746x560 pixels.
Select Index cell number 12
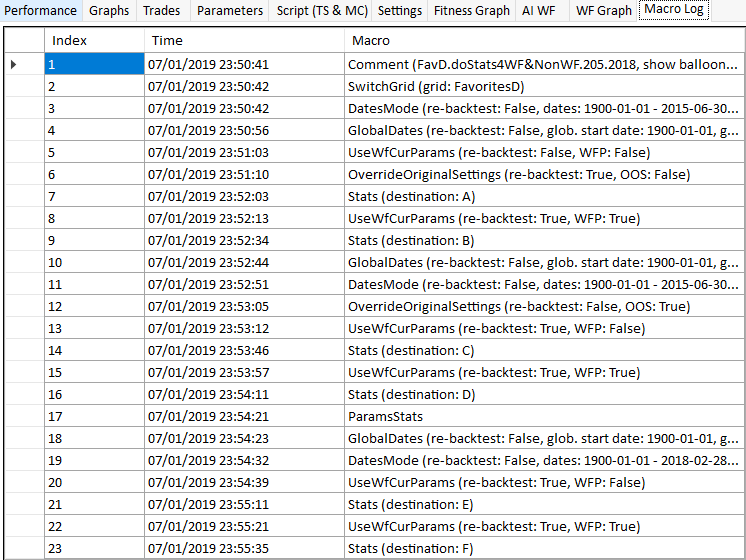(x=94, y=306)
